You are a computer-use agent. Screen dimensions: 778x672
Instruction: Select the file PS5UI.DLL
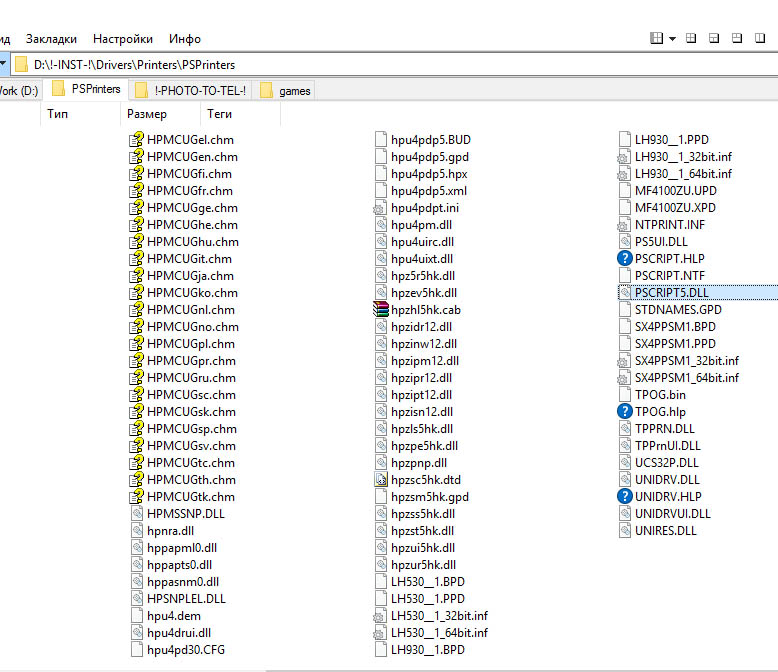click(661, 242)
